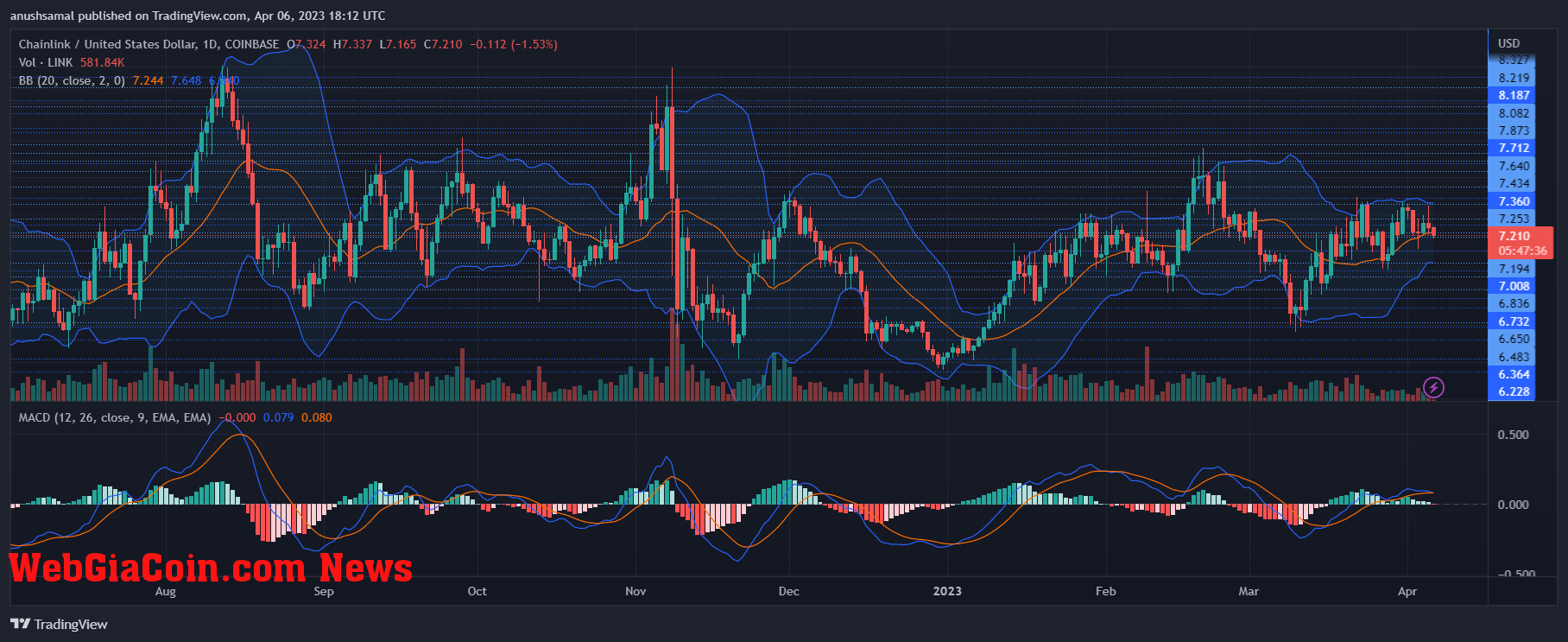
Task: Click the open price O7.324
Action: click(x=307, y=44)
